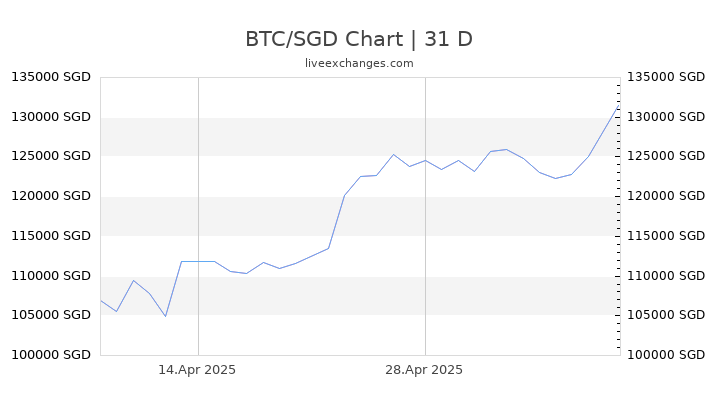Click the left 135000 SGD axis label
This screenshot has height=405, width=720.
[51, 77]
